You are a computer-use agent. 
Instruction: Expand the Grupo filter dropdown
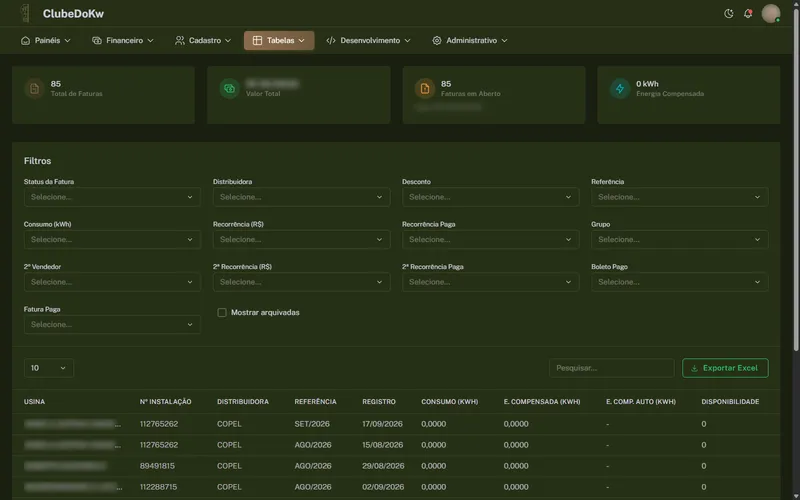point(680,239)
